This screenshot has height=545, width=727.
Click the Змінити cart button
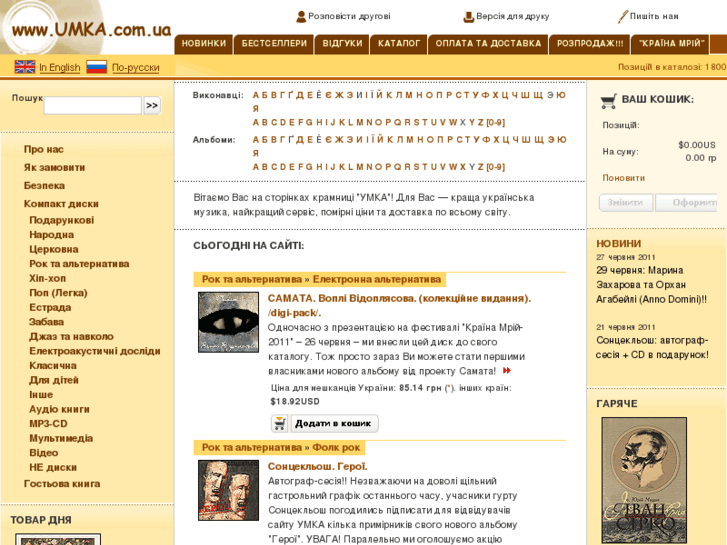(x=626, y=203)
